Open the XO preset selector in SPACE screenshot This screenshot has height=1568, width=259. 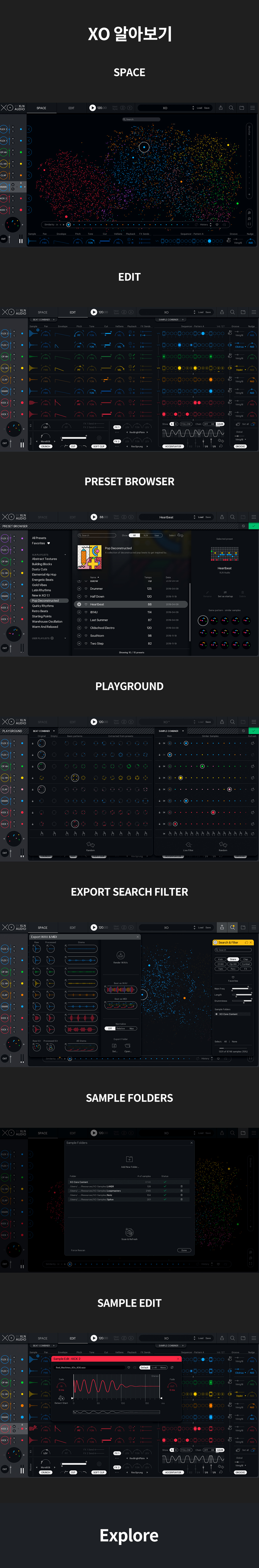pyautogui.click(x=165, y=108)
